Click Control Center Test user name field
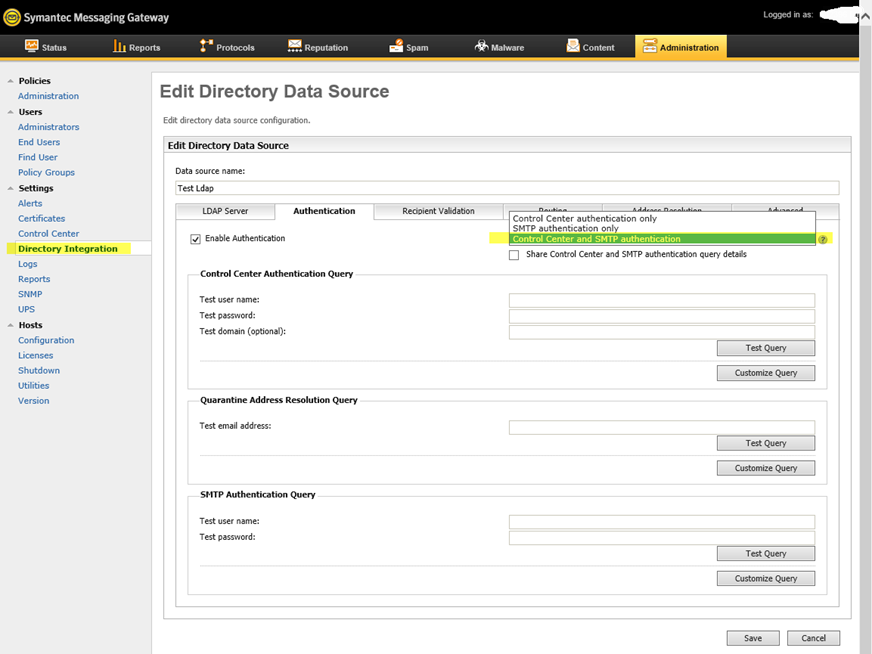Viewport: 872px width, 654px height. pos(662,300)
